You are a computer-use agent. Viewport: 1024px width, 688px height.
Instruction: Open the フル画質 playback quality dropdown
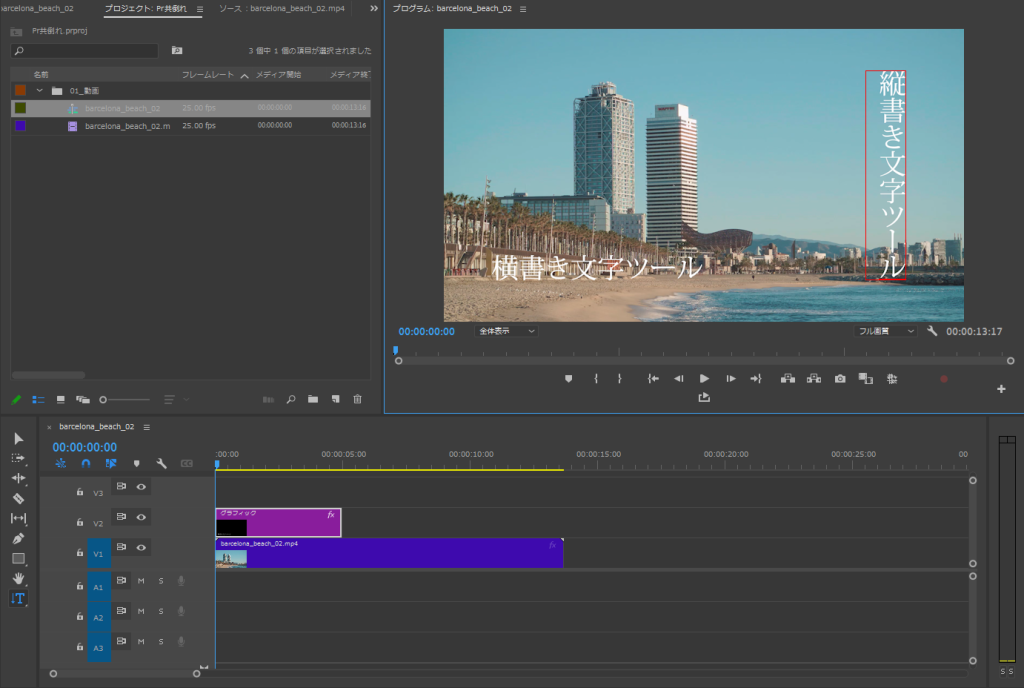(x=884, y=329)
